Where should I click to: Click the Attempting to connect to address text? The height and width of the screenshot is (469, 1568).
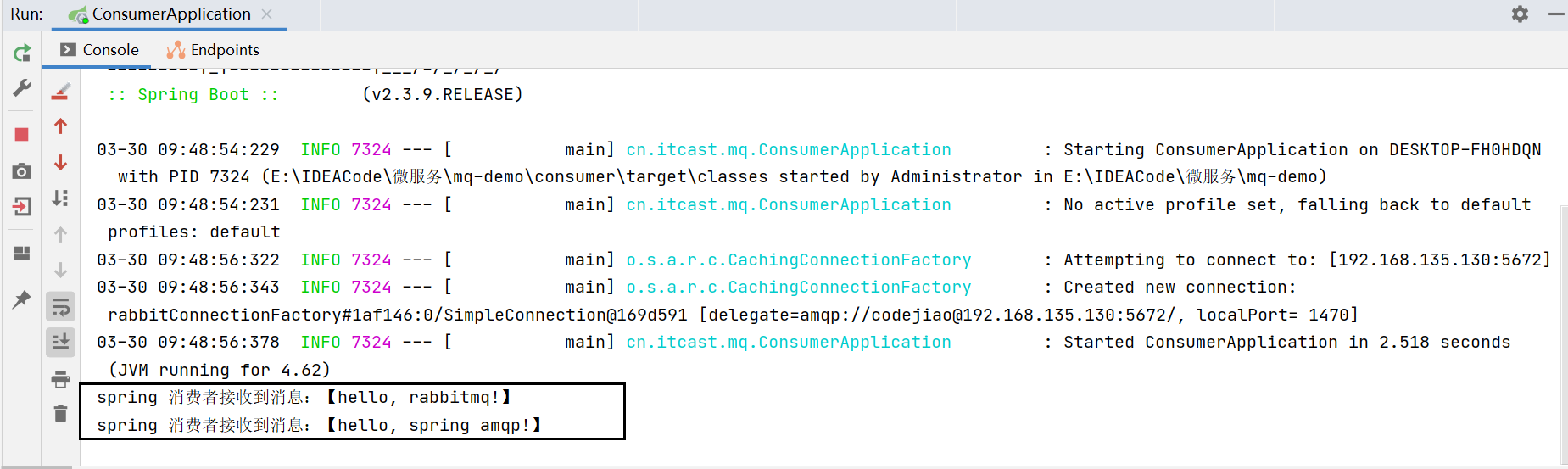point(1308,260)
